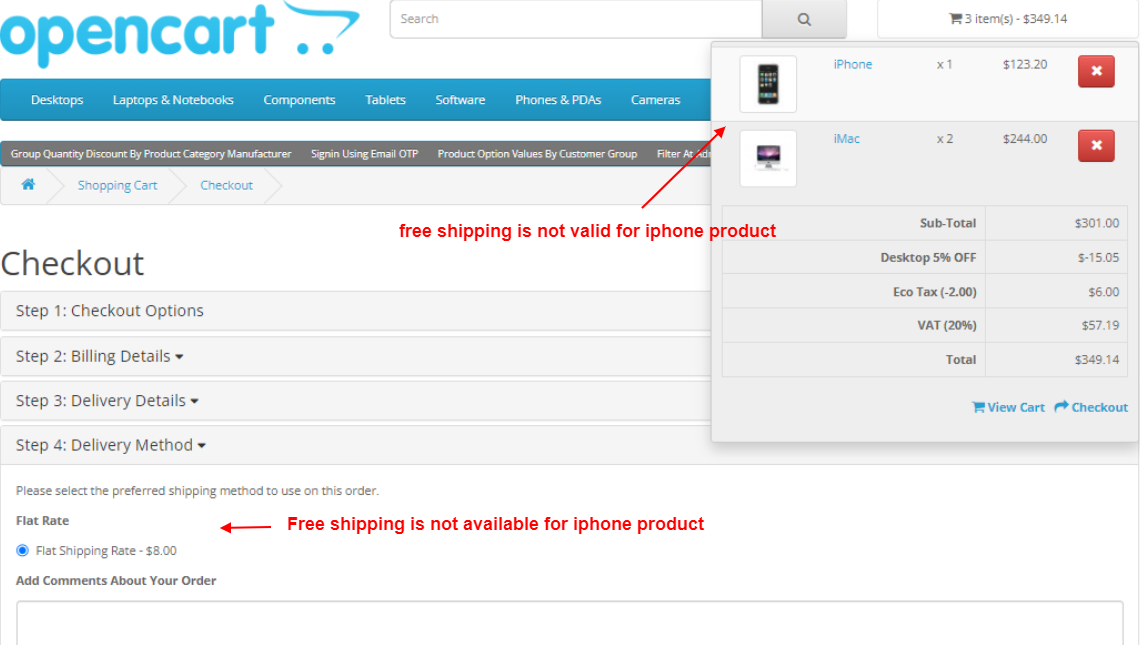Remove iPhone using the red X icon
This screenshot has height=645, width=1140.
pos(1096,72)
